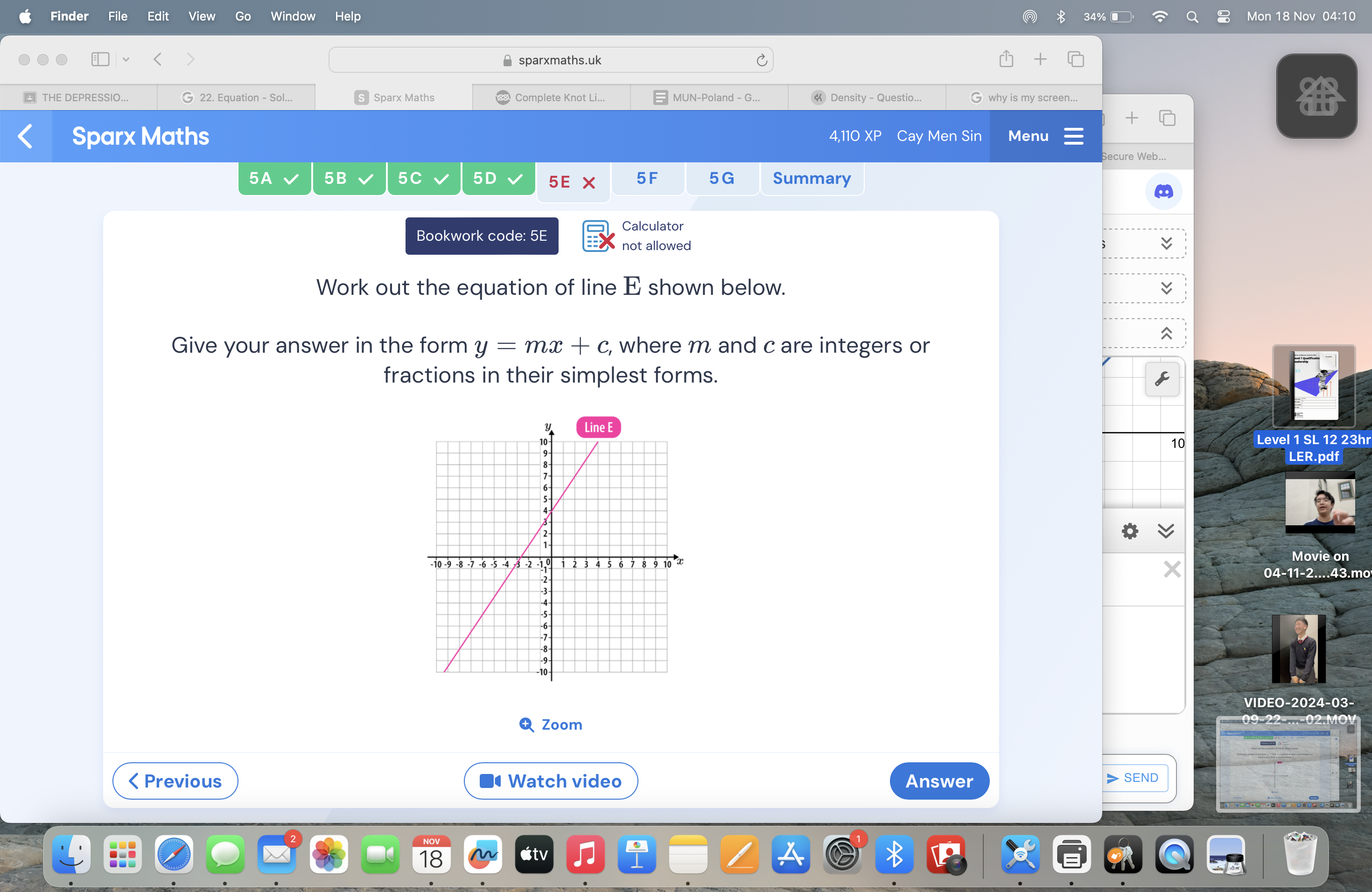This screenshot has width=1372, height=892.
Task: Switch to Complete Knot Li... tab
Action: pyautogui.click(x=551, y=98)
